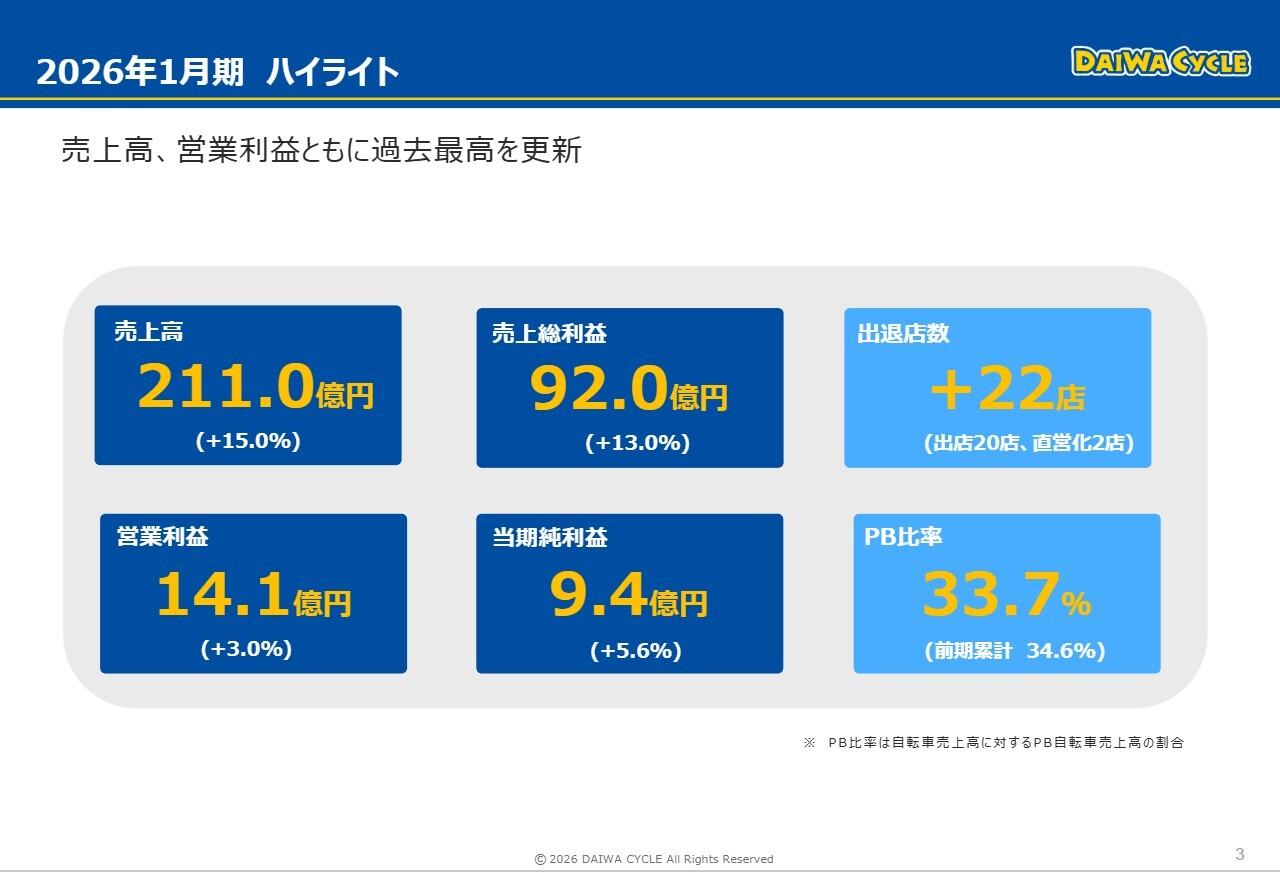Click the 出退店数 +22店 card
The height and width of the screenshot is (886, 1280).
pyautogui.click(x=998, y=387)
